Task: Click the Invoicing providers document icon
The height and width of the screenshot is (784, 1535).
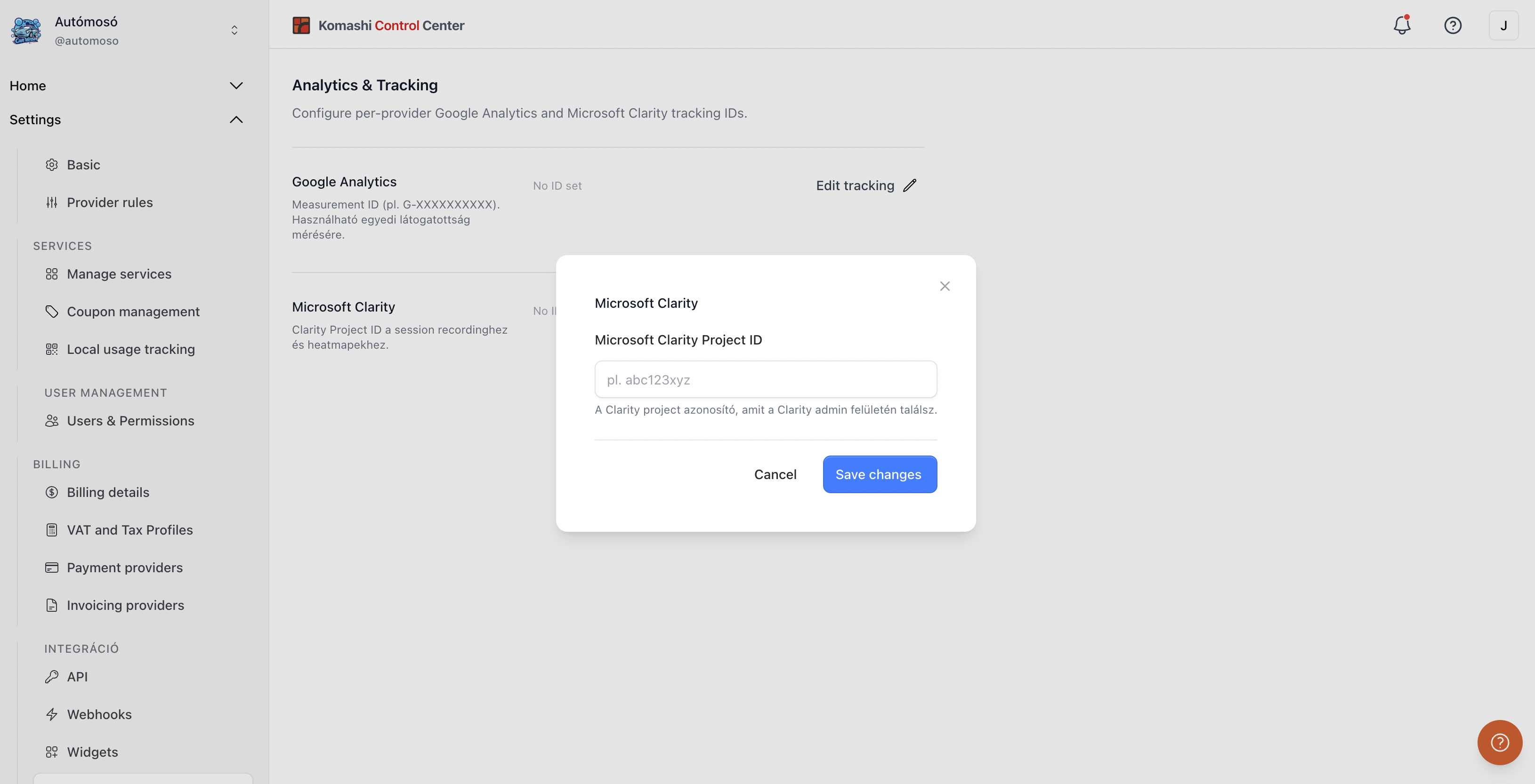Action: (52, 605)
